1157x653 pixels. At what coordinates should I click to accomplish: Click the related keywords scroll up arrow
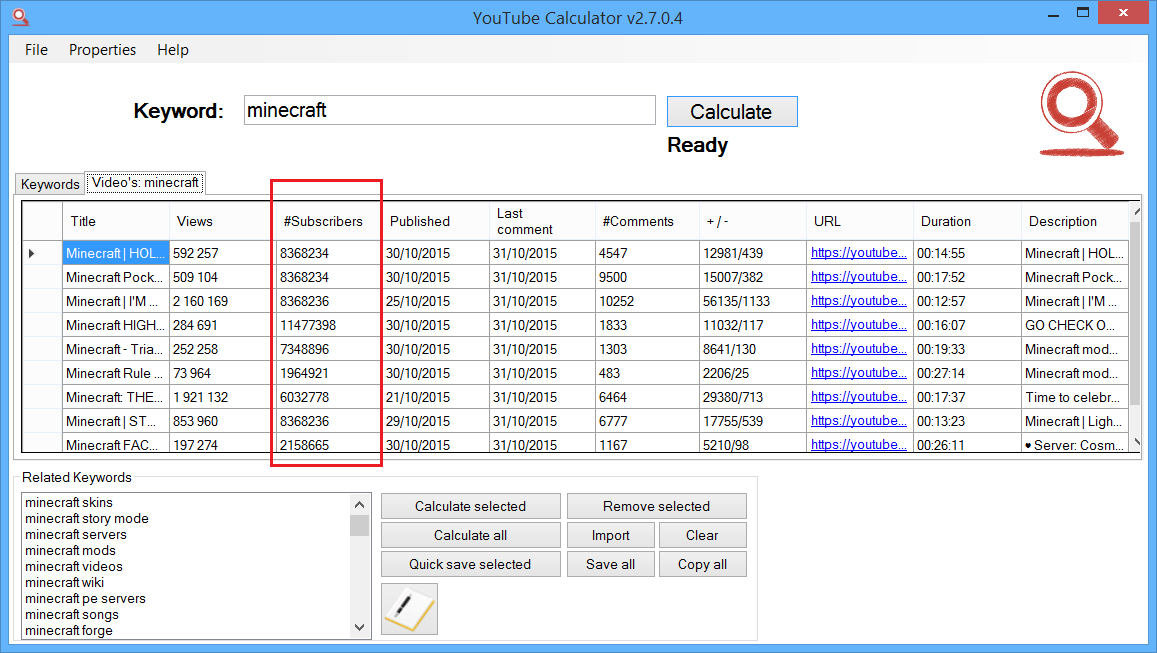point(359,505)
